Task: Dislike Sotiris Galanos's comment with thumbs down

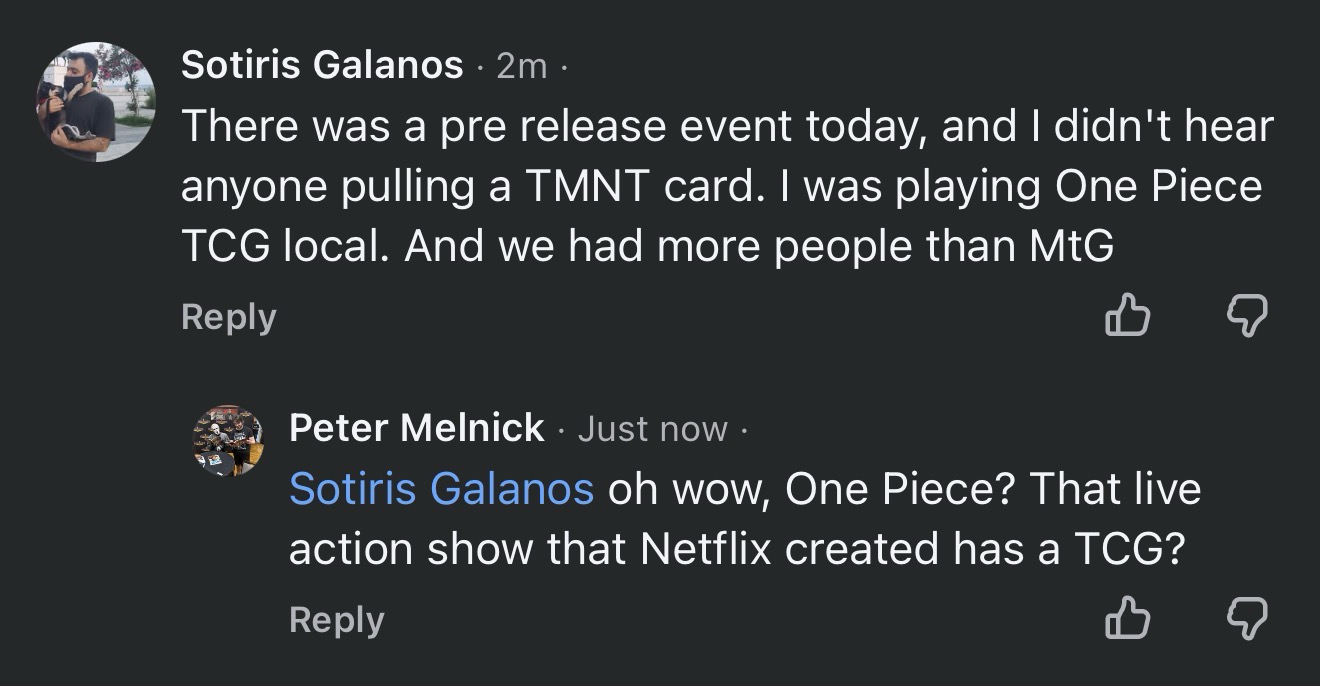Action: [1246, 317]
